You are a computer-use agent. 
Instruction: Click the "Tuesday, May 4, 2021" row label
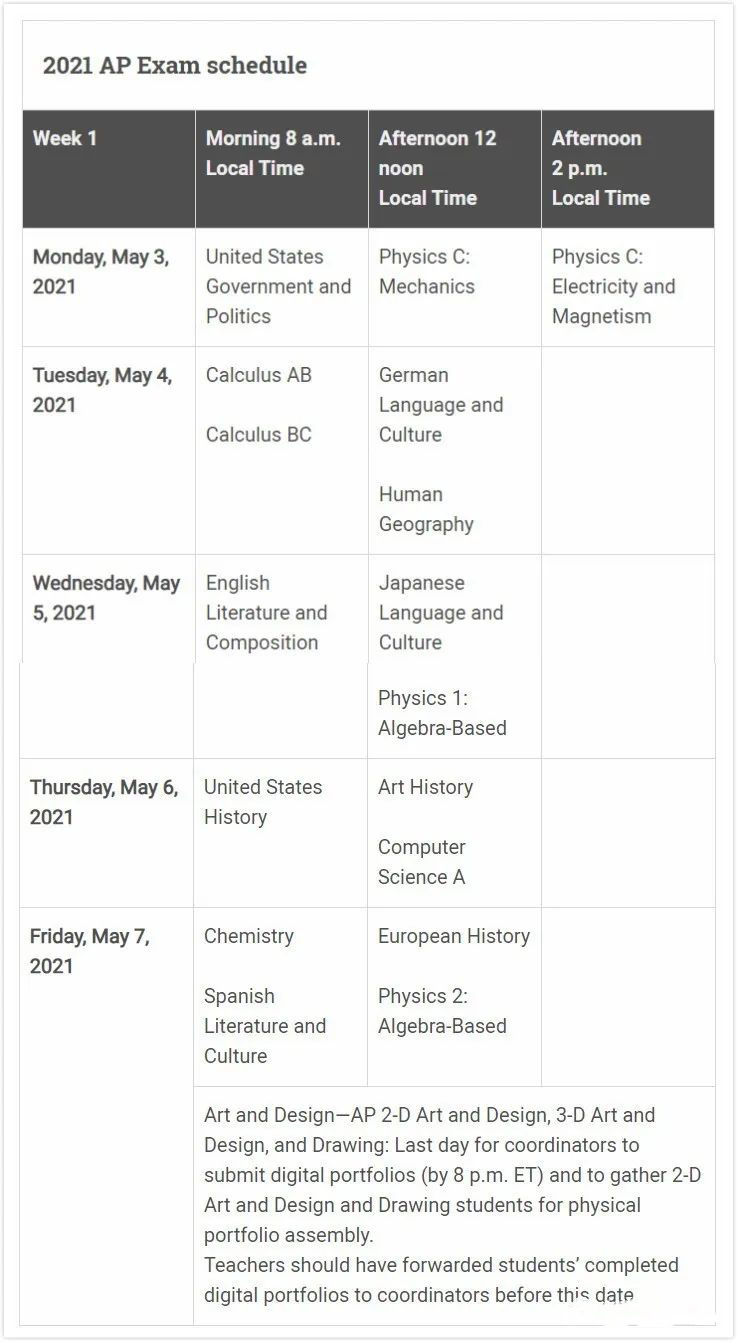click(x=102, y=390)
